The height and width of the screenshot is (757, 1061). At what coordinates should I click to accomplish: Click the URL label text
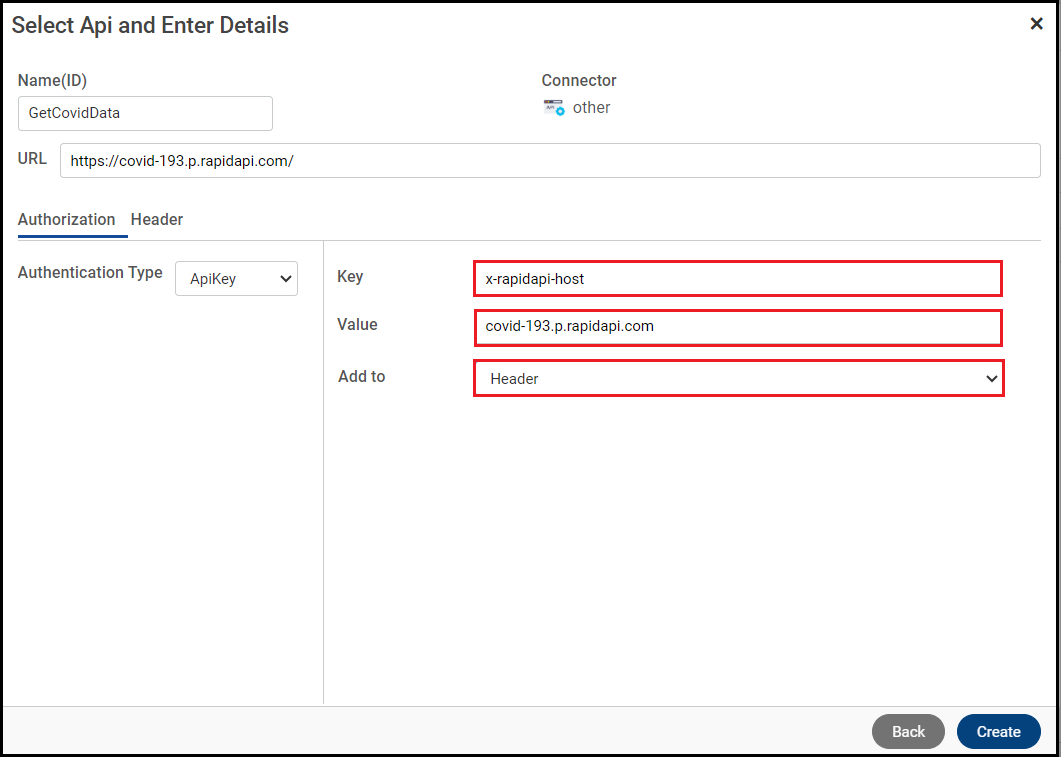tap(32, 158)
